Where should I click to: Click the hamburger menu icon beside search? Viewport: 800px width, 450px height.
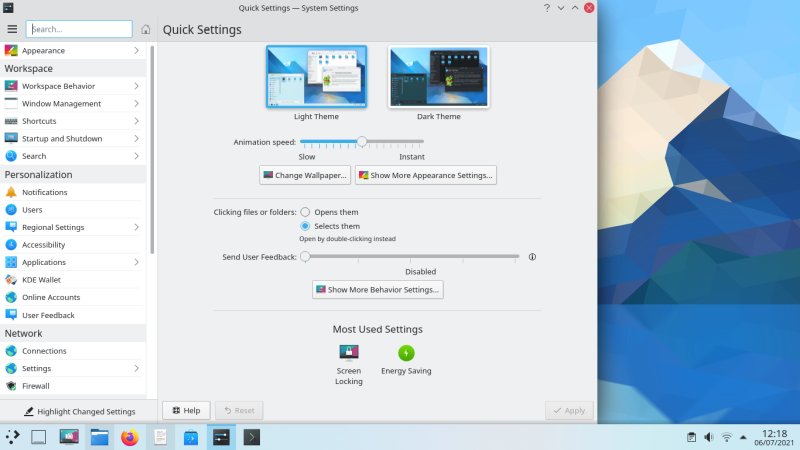(x=12, y=29)
